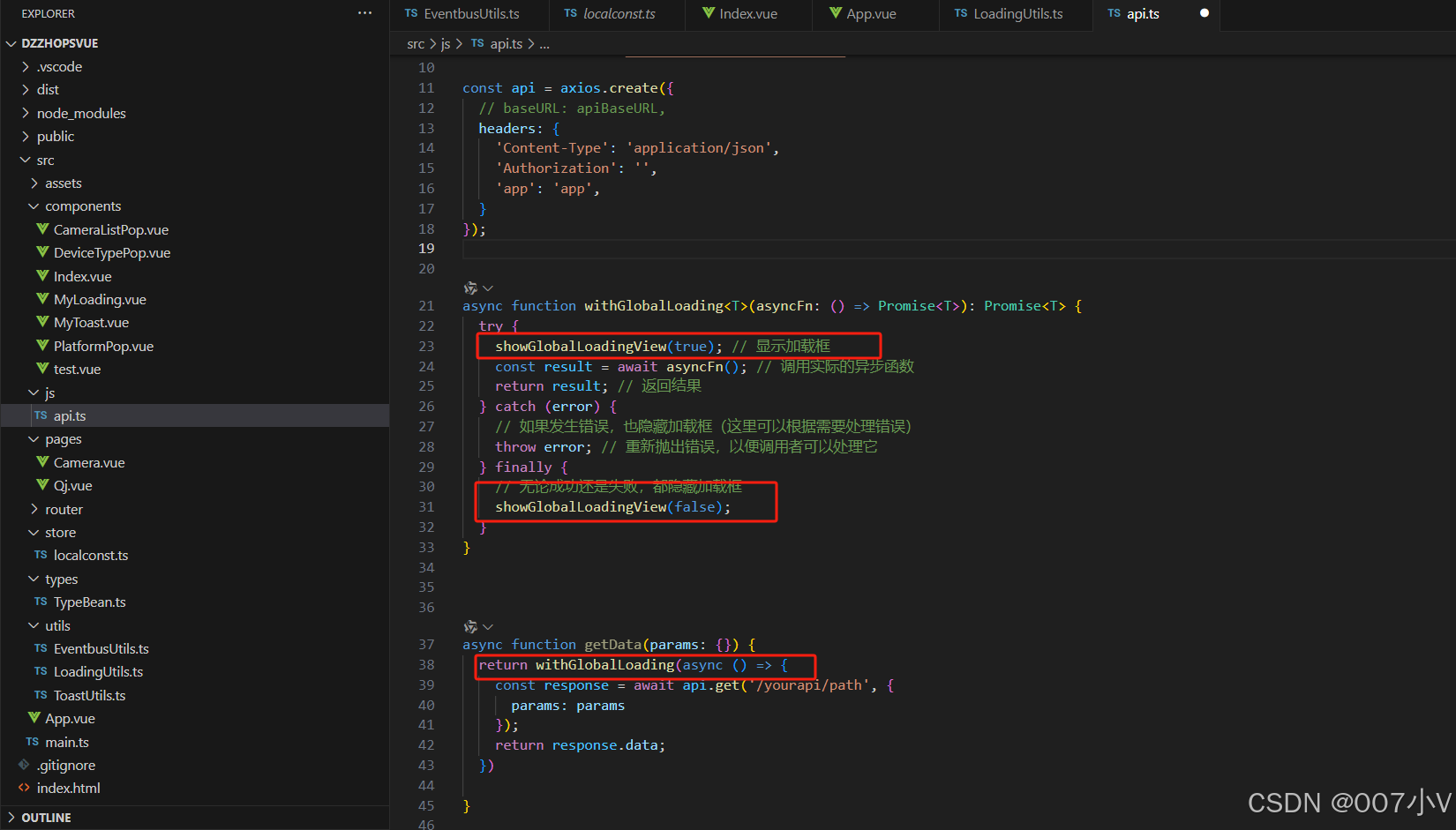Viewport: 1456px width, 830px height.
Task: Click the unsaved-changes dot on the api.ts tab
Action: 1203,13
